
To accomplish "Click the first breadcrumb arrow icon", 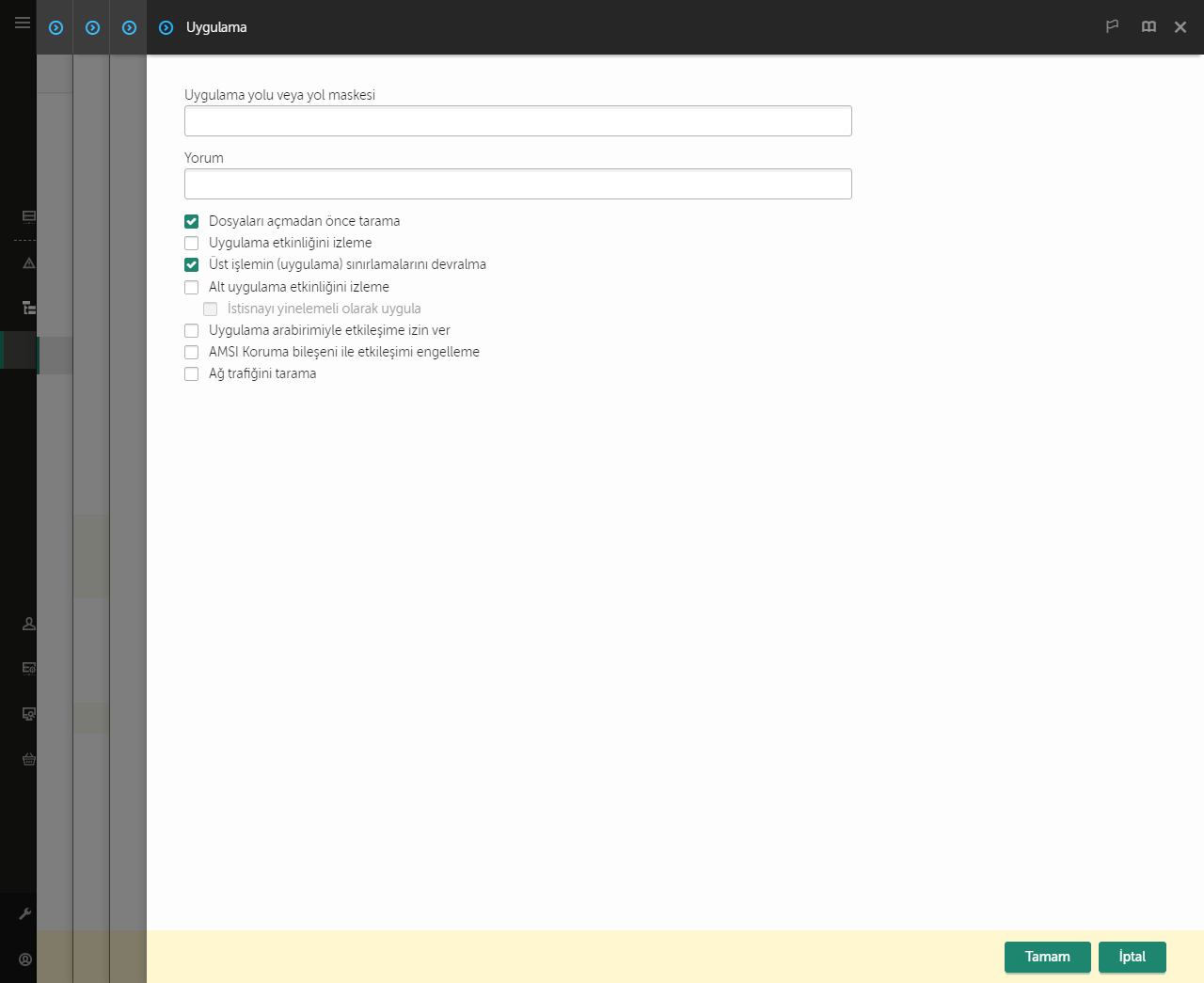I will pos(55,28).
